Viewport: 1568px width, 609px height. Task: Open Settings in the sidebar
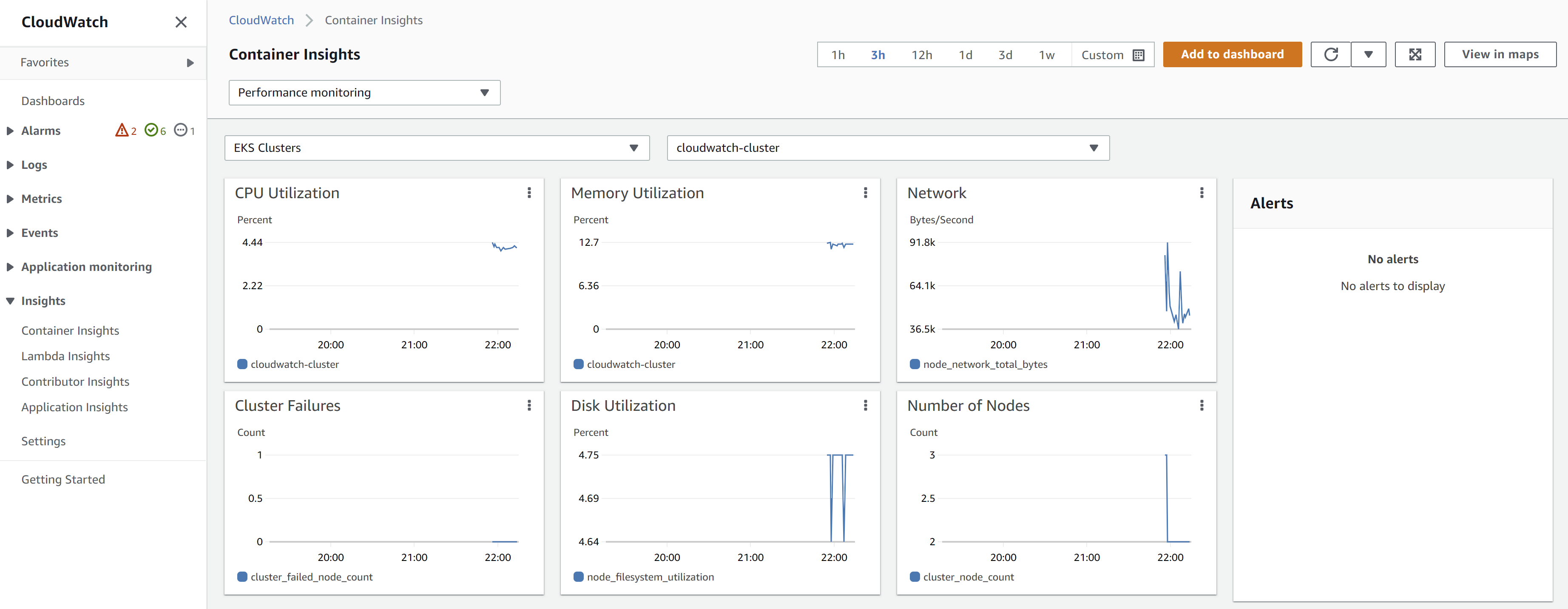click(x=43, y=441)
